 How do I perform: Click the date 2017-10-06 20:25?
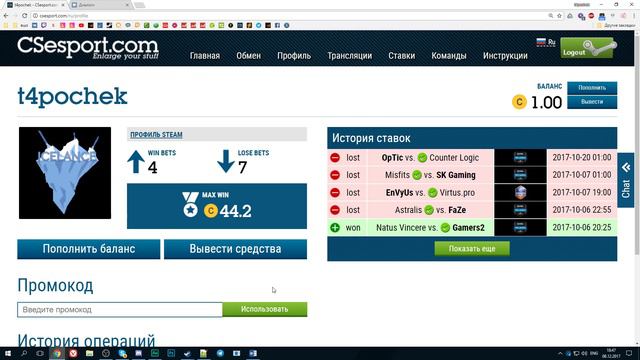(582, 228)
